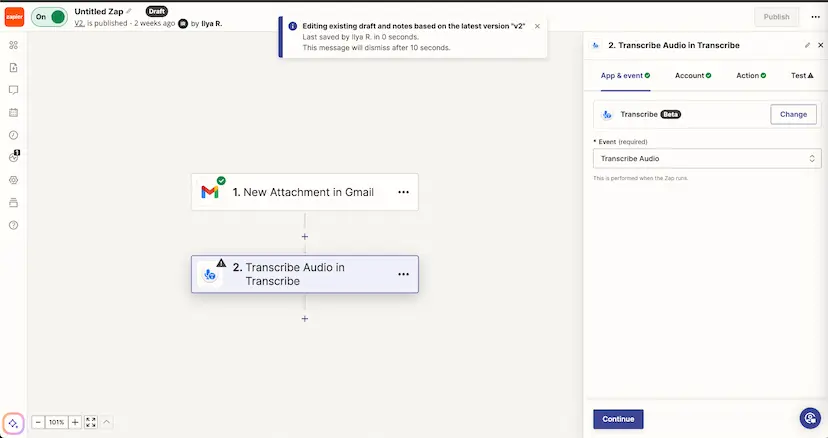Click the disabled Publish button
This screenshot has height=438, width=828.
[776, 17]
